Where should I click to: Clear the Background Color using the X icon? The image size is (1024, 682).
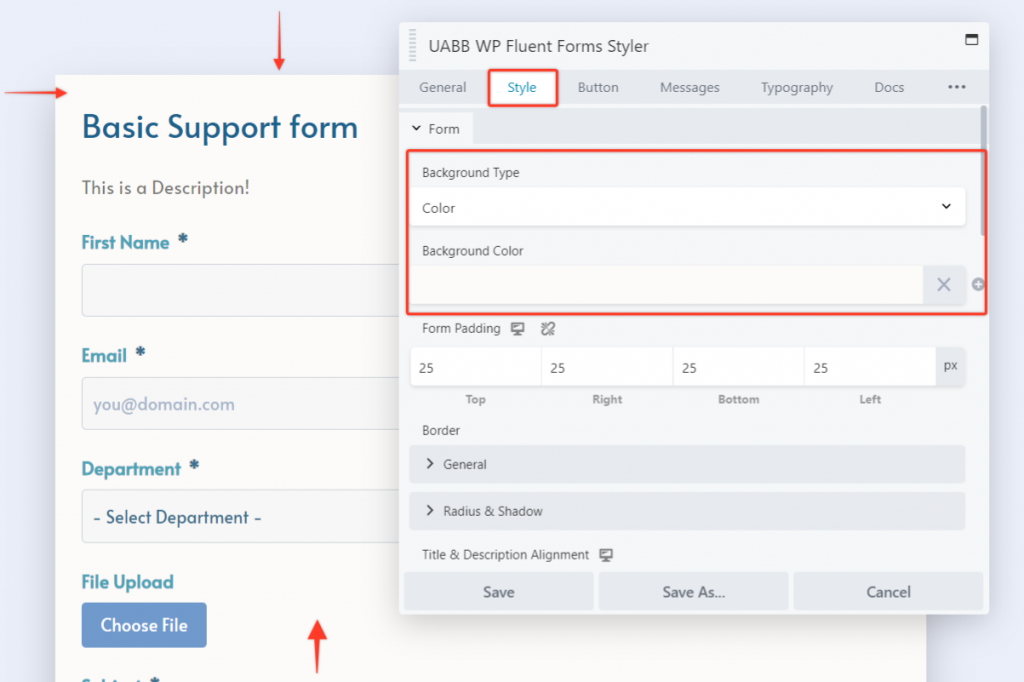click(943, 285)
